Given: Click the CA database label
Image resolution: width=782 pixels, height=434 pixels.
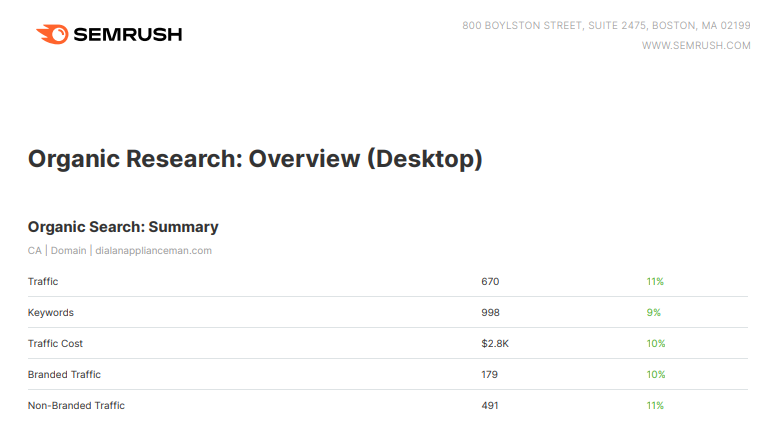Looking at the screenshot, I should tap(34, 251).
